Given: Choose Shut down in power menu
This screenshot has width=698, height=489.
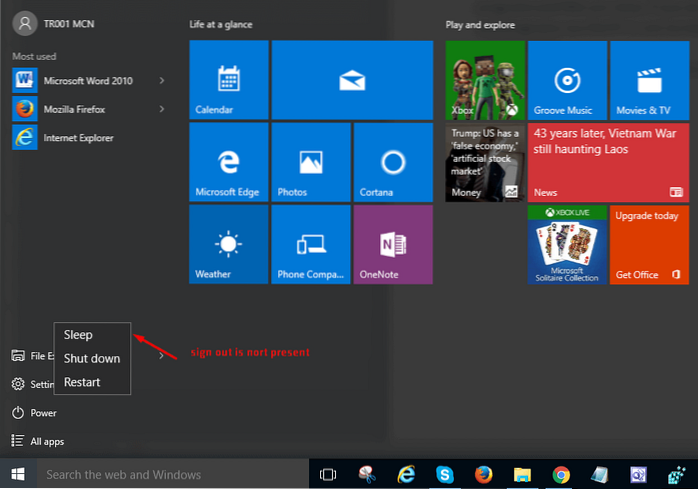Looking at the screenshot, I should (x=91, y=358).
